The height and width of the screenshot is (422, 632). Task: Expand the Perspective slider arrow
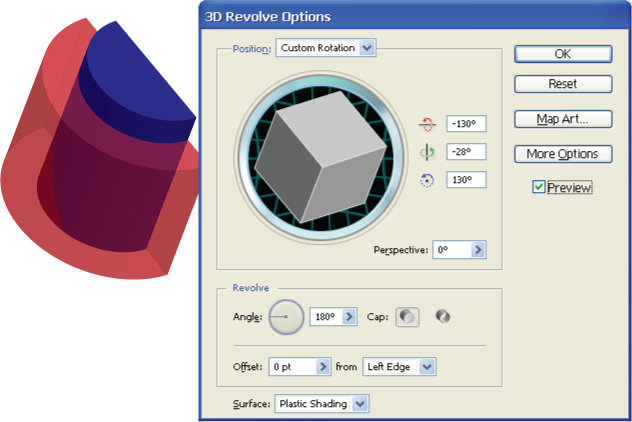click(x=478, y=250)
